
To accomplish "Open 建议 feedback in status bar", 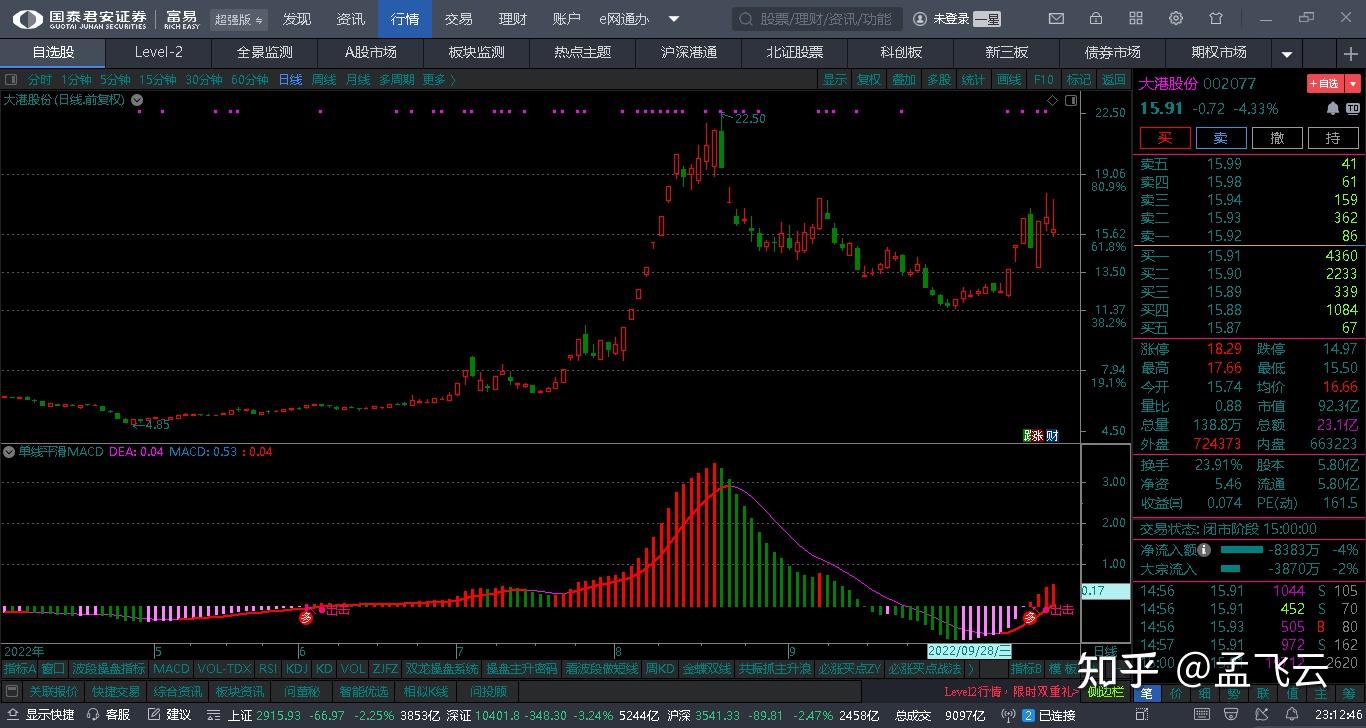I will (x=170, y=715).
